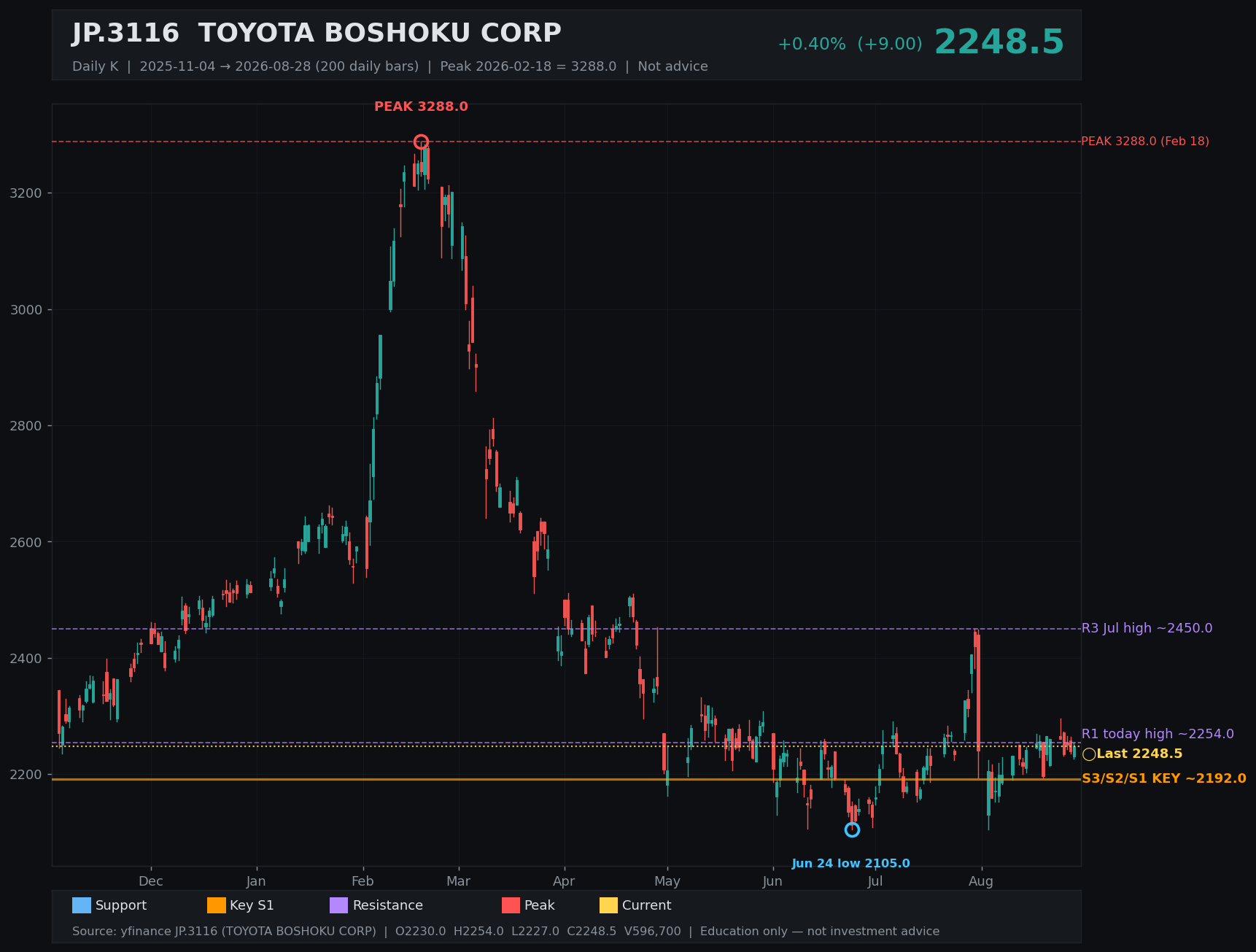Click the "Not advice" text in the subtitle

coord(672,66)
